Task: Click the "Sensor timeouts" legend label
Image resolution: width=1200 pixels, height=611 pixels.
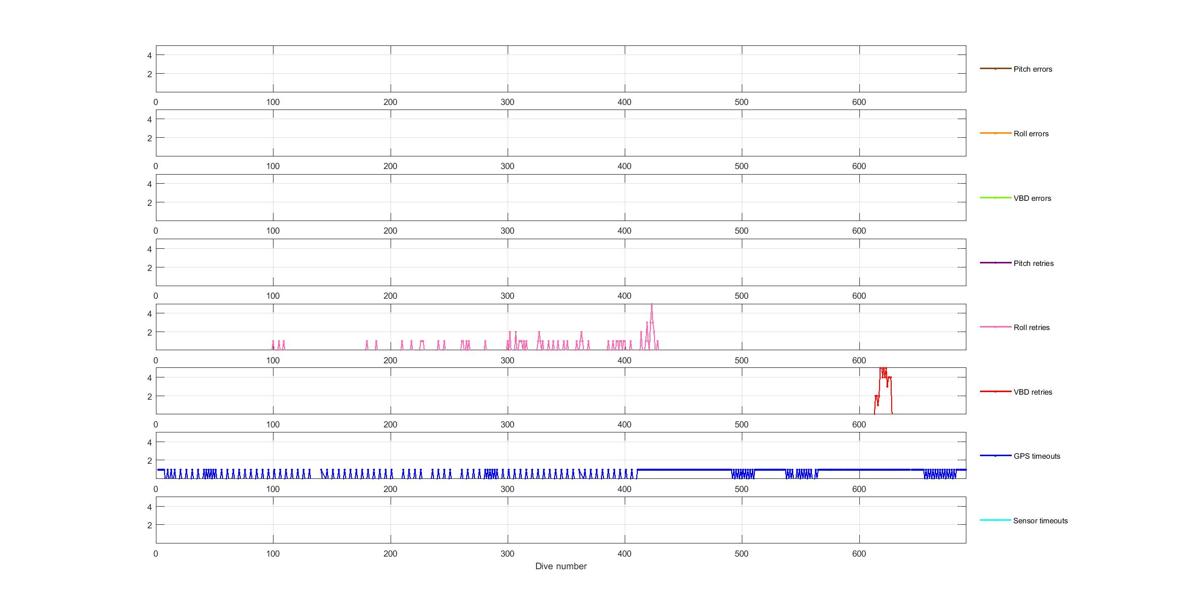Action: coord(1041,521)
